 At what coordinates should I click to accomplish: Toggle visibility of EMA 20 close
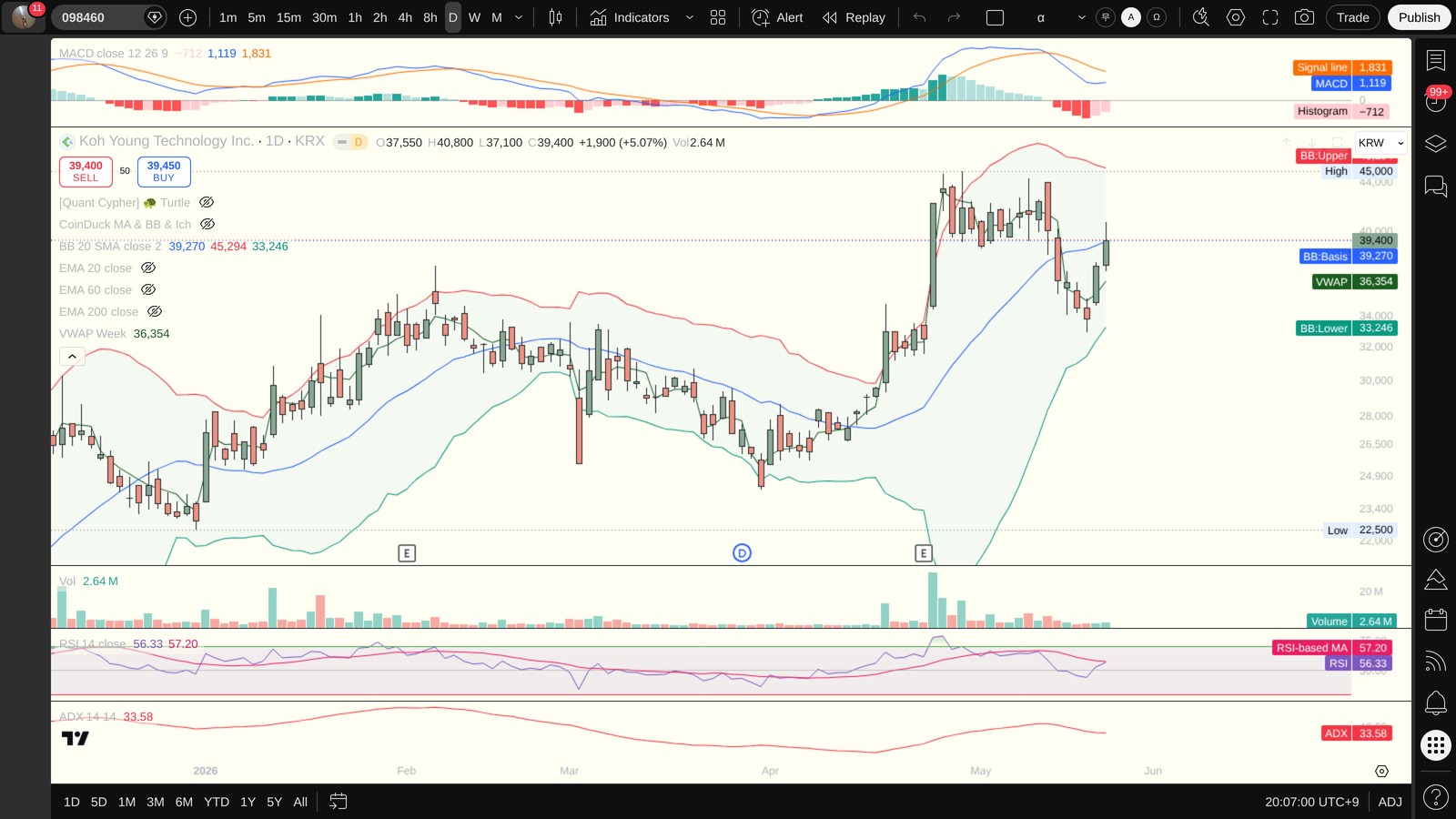point(148,268)
